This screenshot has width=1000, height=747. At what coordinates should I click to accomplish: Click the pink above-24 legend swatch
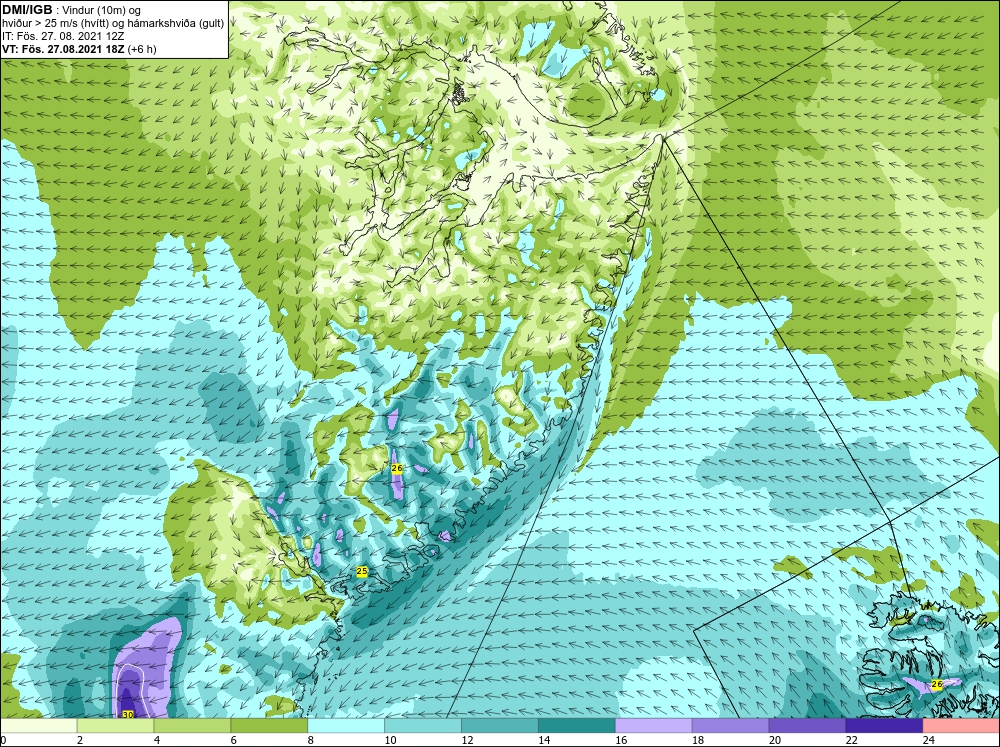coord(961,726)
